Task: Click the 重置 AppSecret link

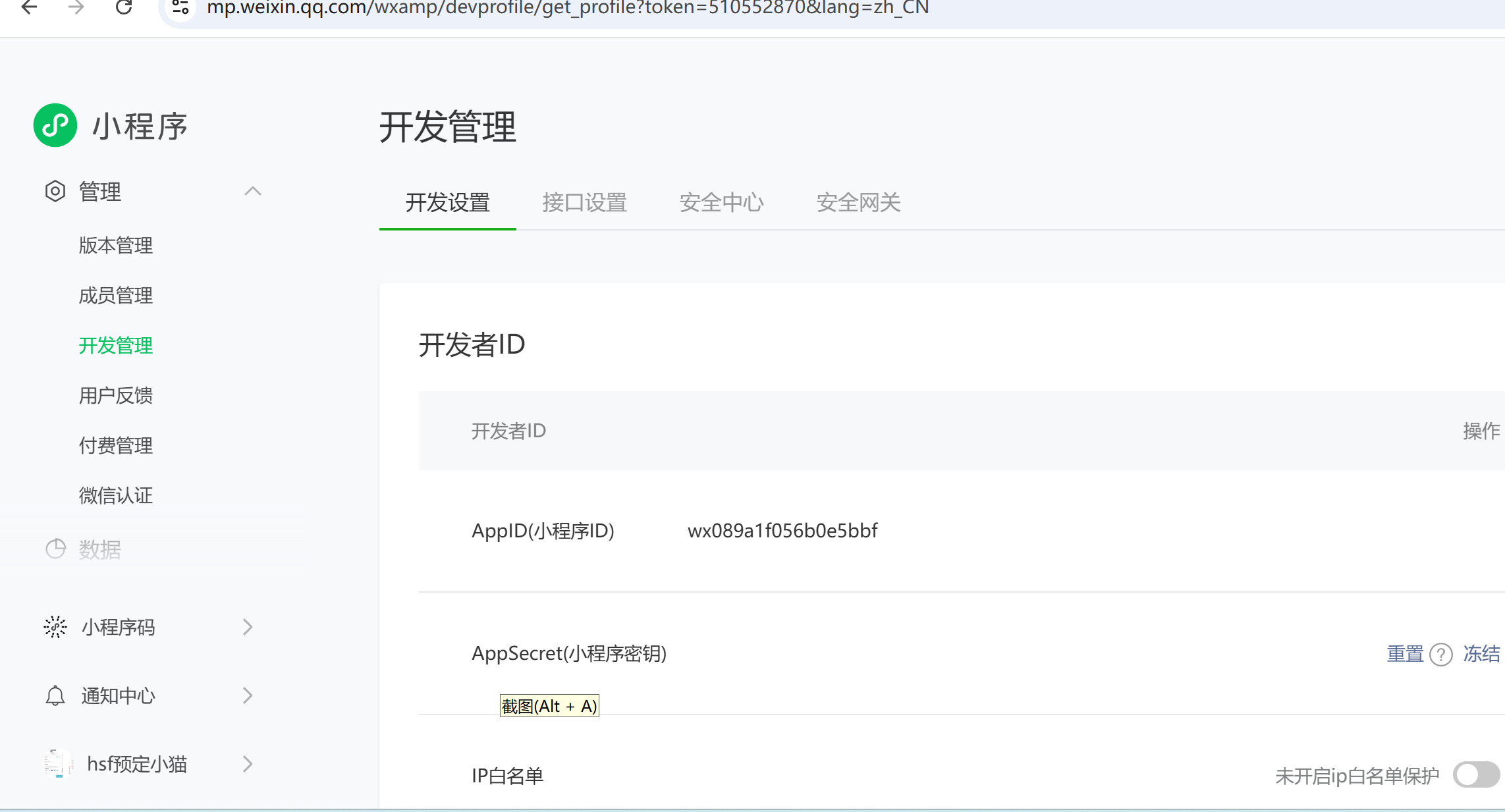Action: tap(1405, 654)
